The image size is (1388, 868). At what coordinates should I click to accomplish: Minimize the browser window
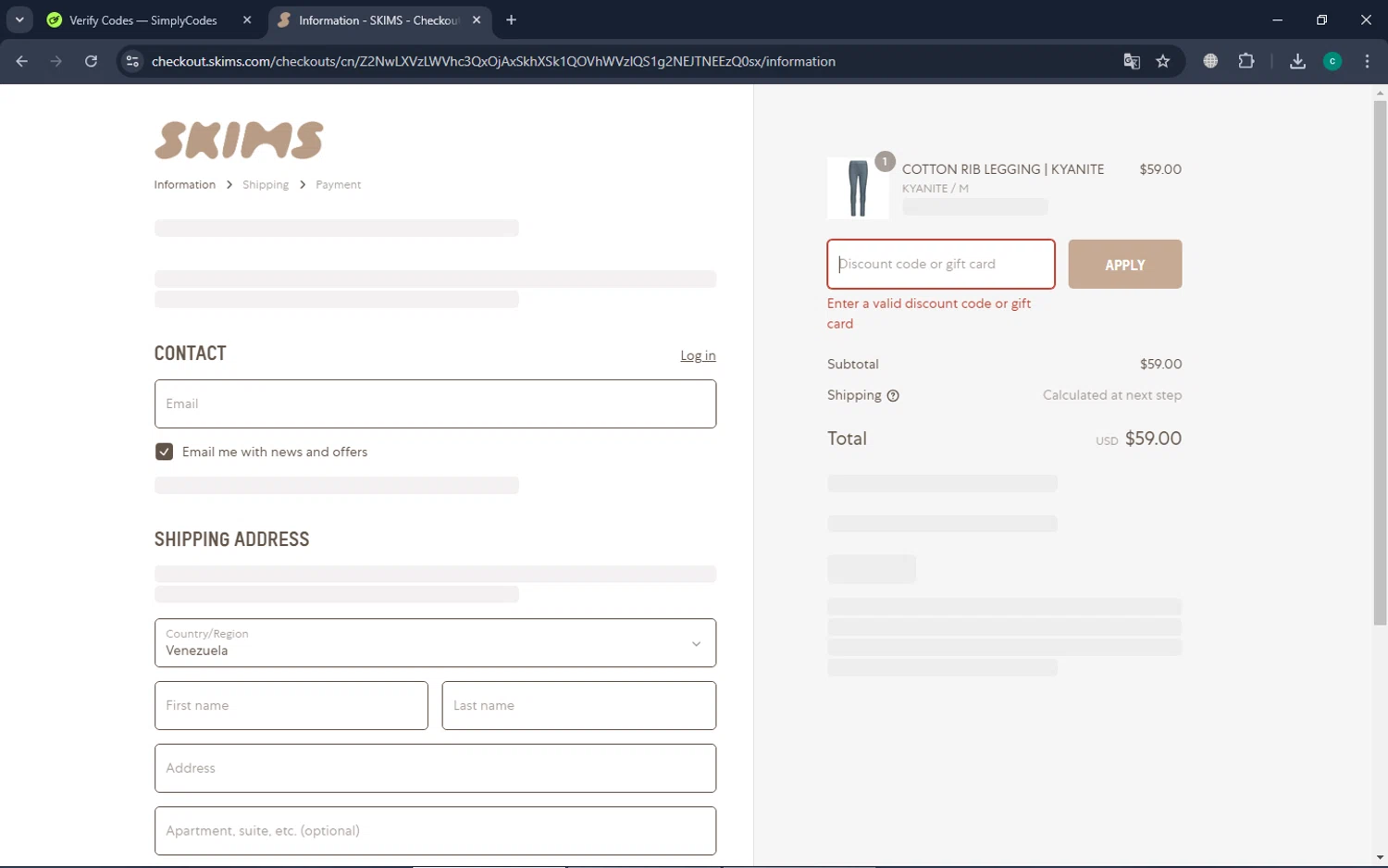[1277, 19]
